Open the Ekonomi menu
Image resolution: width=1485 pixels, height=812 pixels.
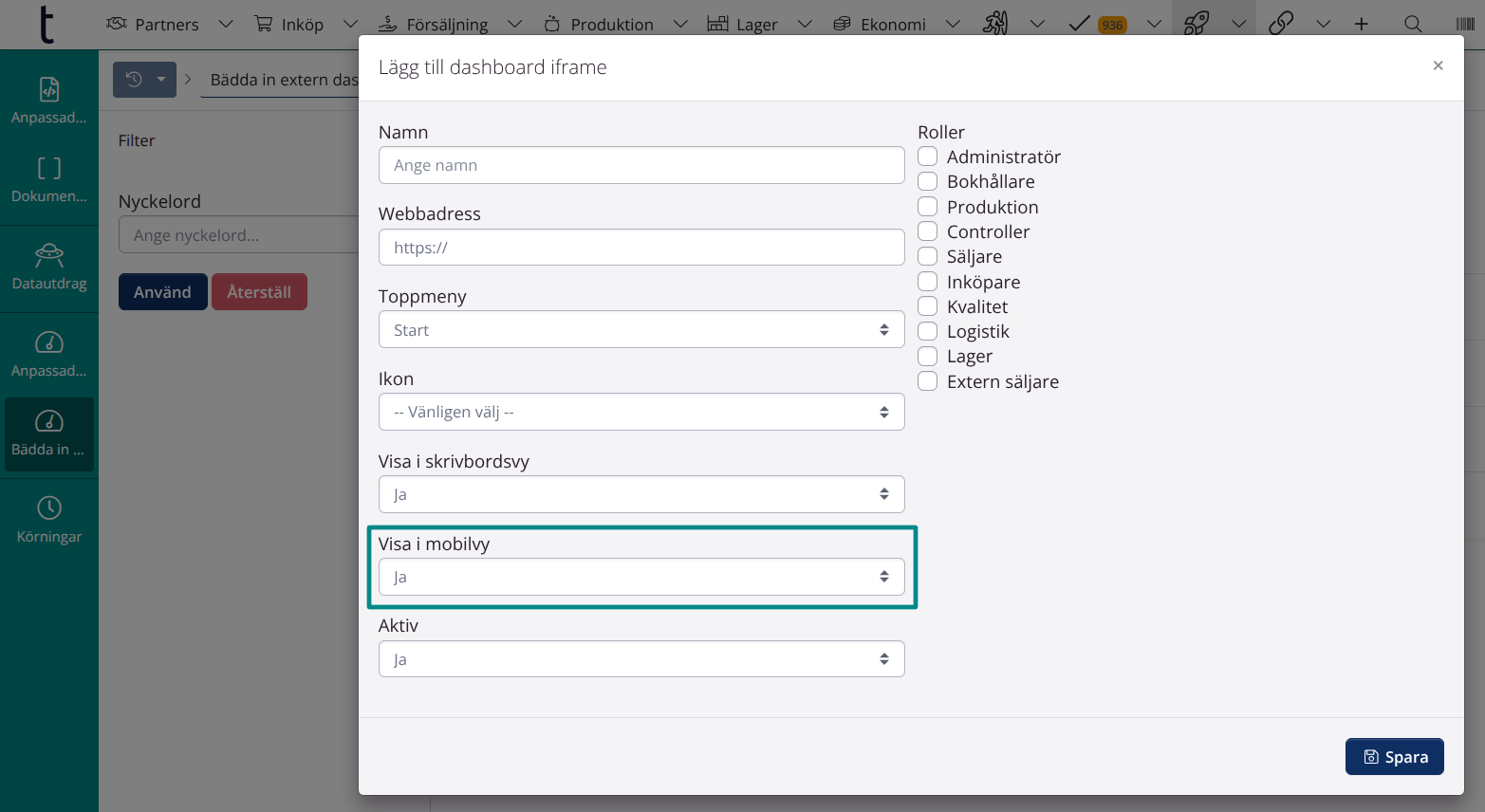(x=892, y=24)
